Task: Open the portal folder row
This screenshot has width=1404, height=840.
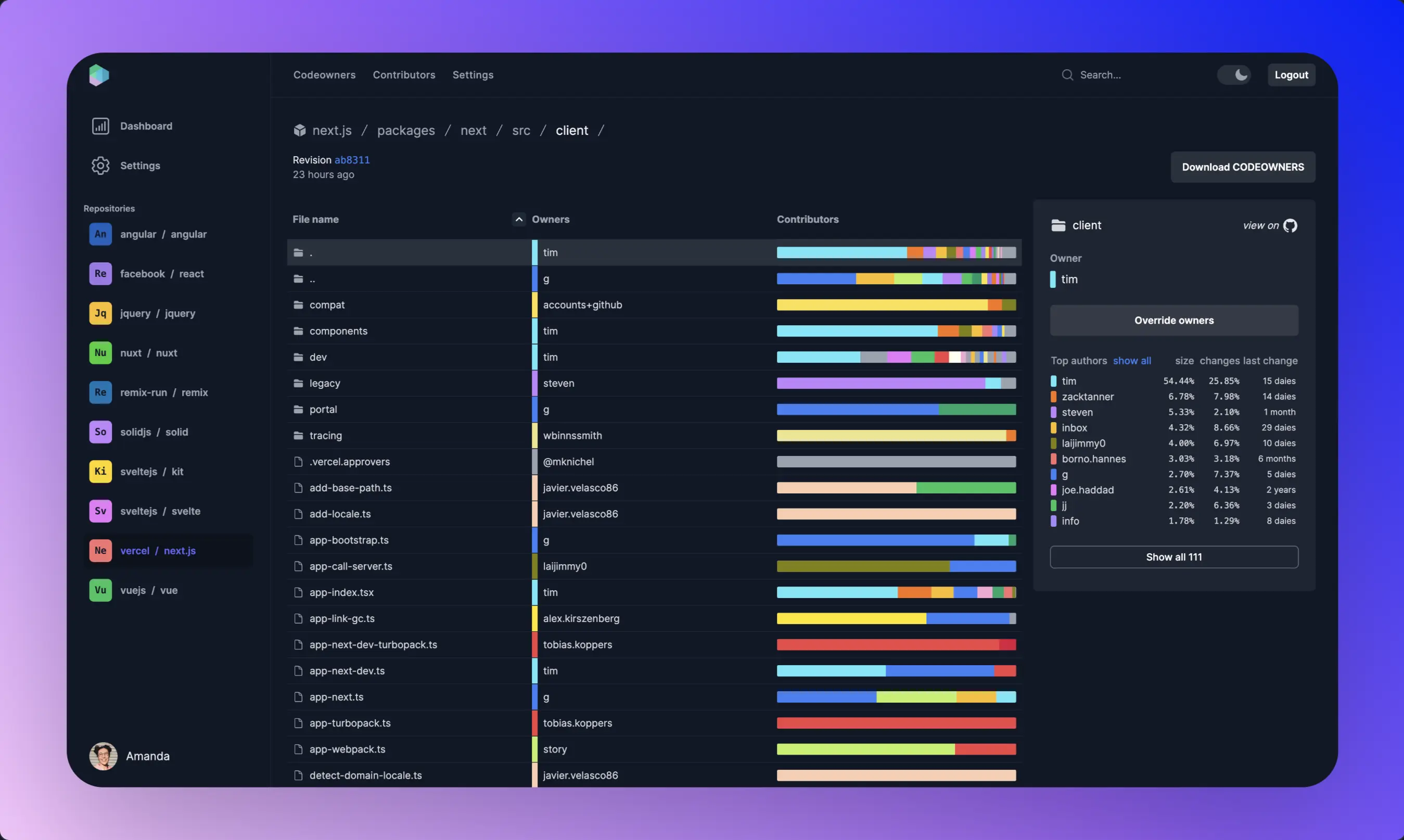Action: click(654, 409)
